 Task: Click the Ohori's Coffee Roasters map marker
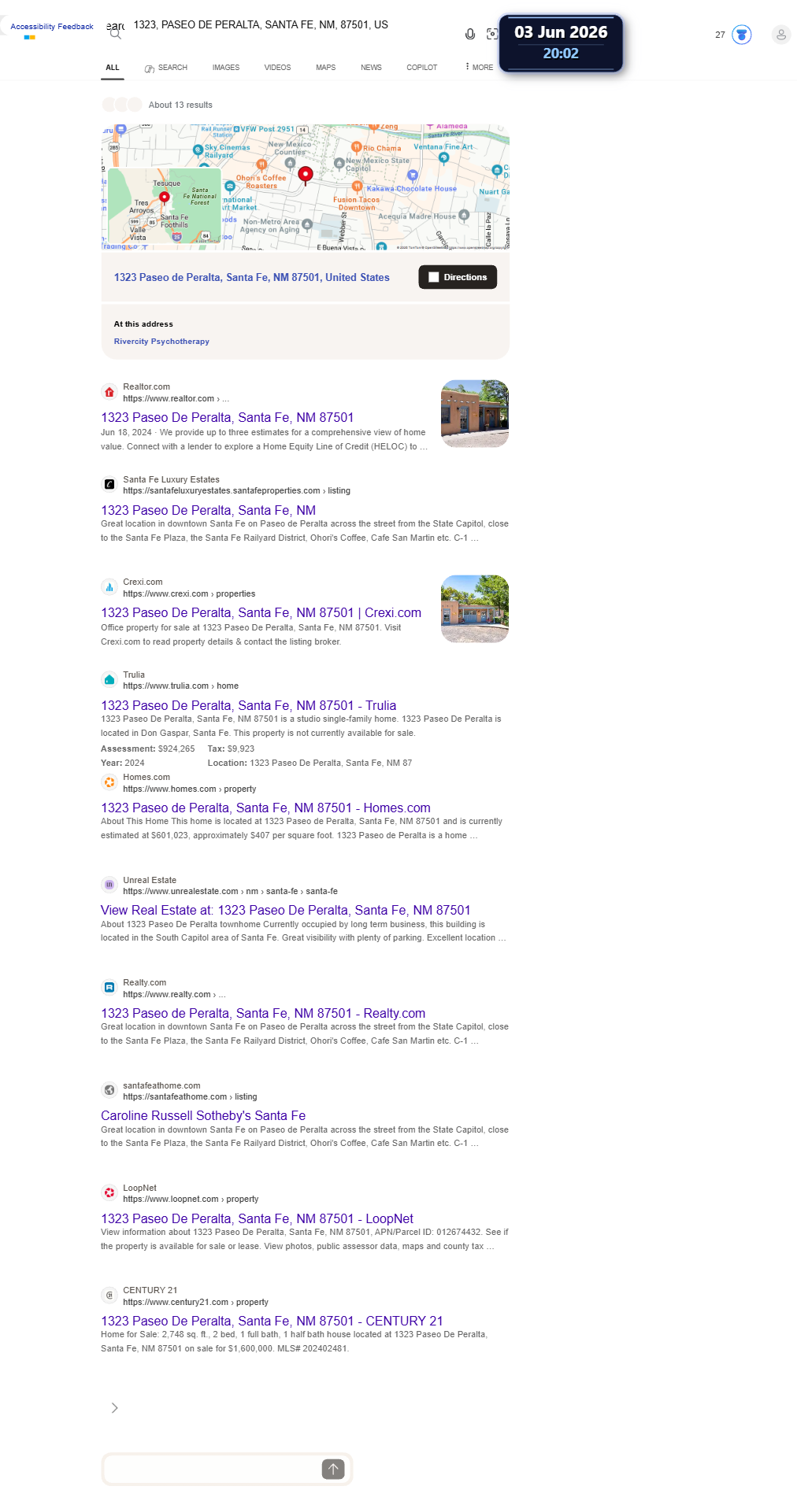262,166
